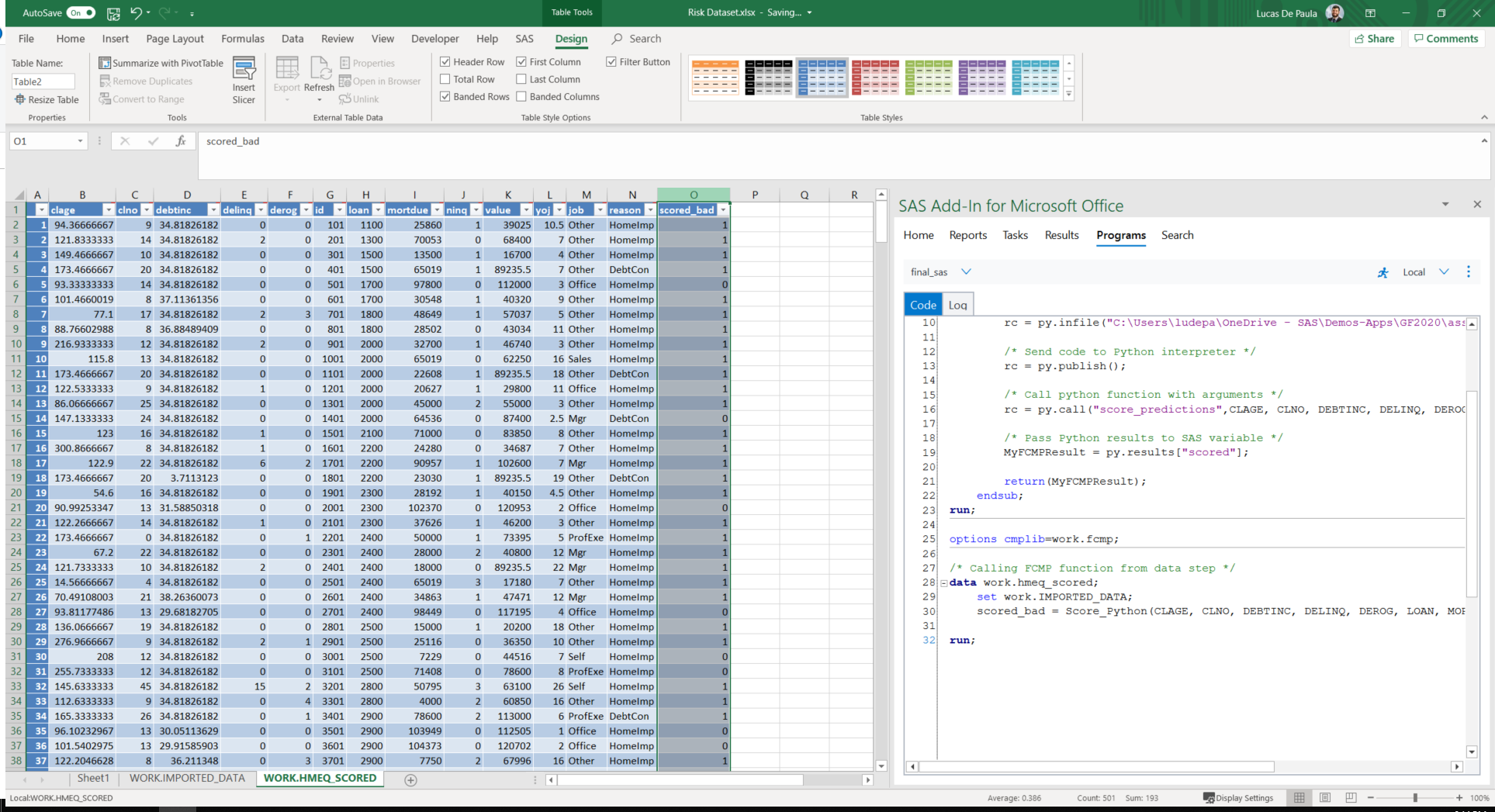Uncheck the Header Row checkbox
1495x812 pixels.
[x=445, y=62]
